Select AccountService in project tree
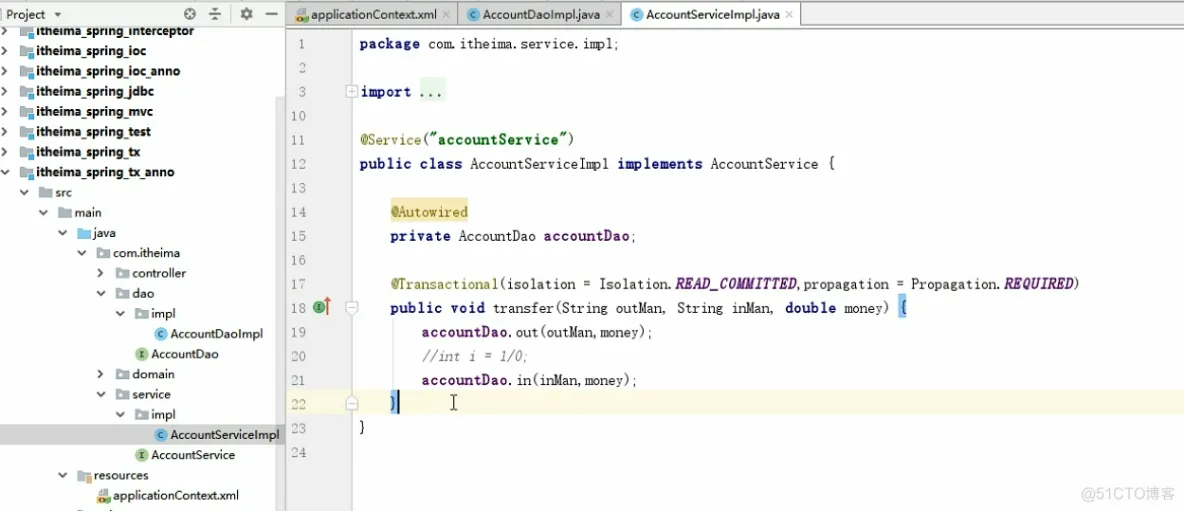 [x=193, y=455]
